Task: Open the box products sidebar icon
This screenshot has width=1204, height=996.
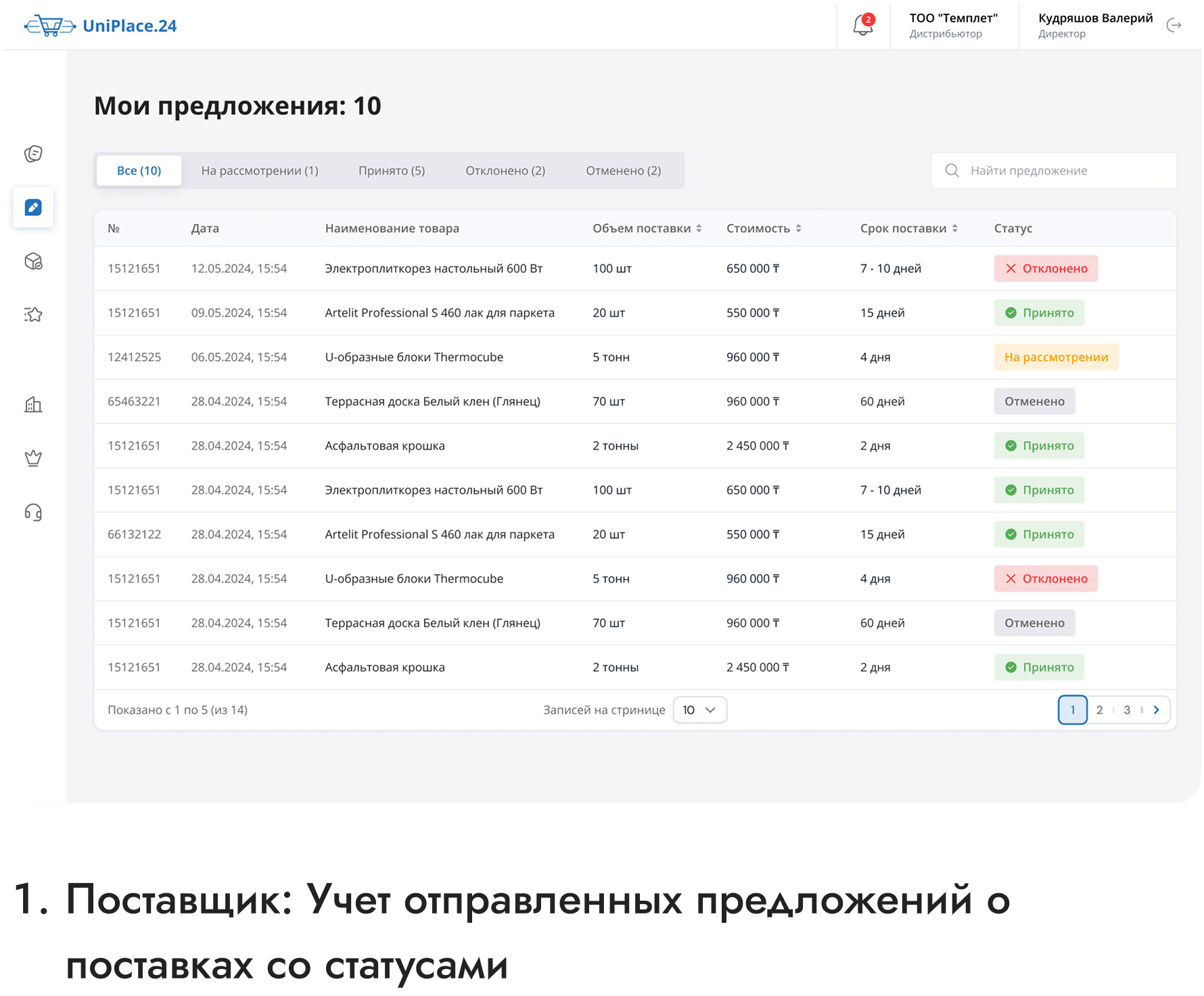Action: pyautogui.click(x=33, y=261)
